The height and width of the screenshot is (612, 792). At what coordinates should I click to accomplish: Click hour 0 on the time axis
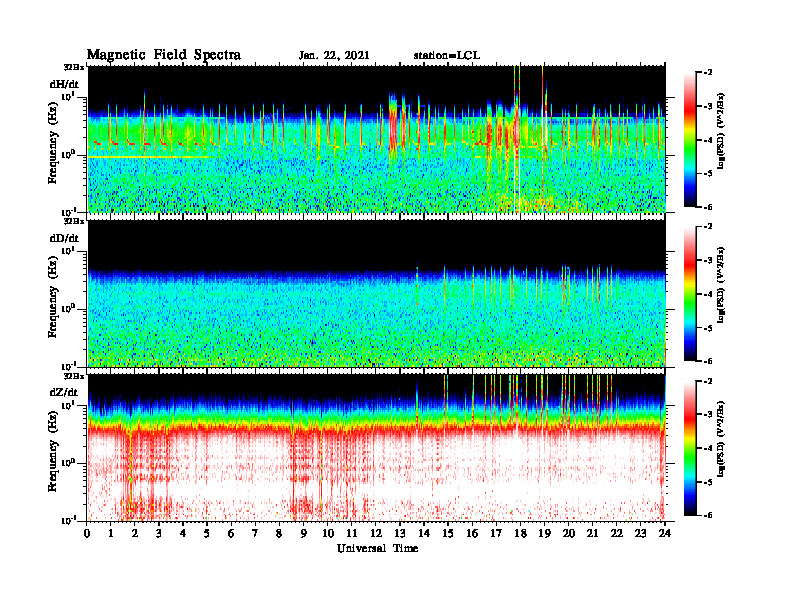[x=87, y=533]
